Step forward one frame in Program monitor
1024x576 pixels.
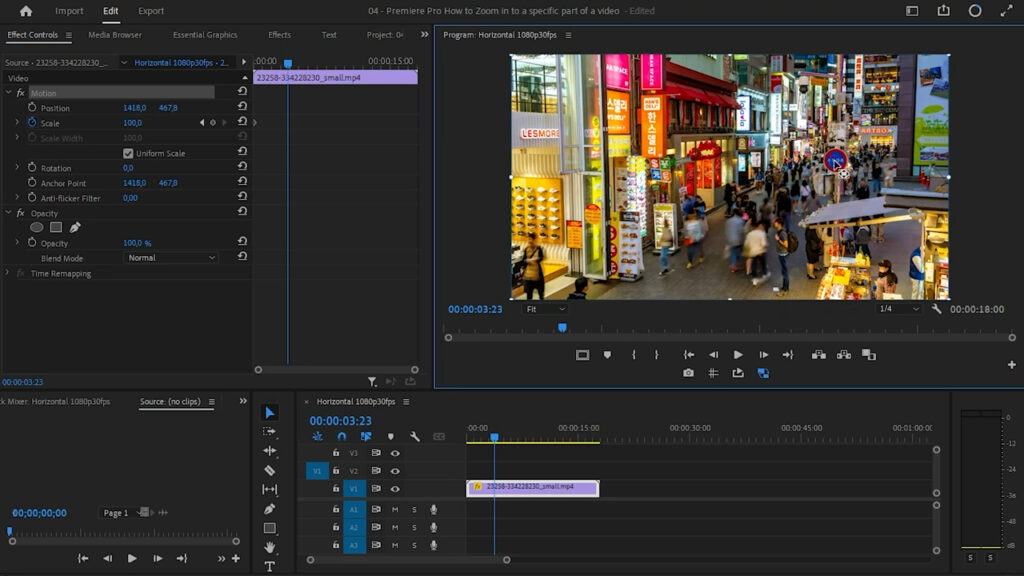tap(763, 355)
